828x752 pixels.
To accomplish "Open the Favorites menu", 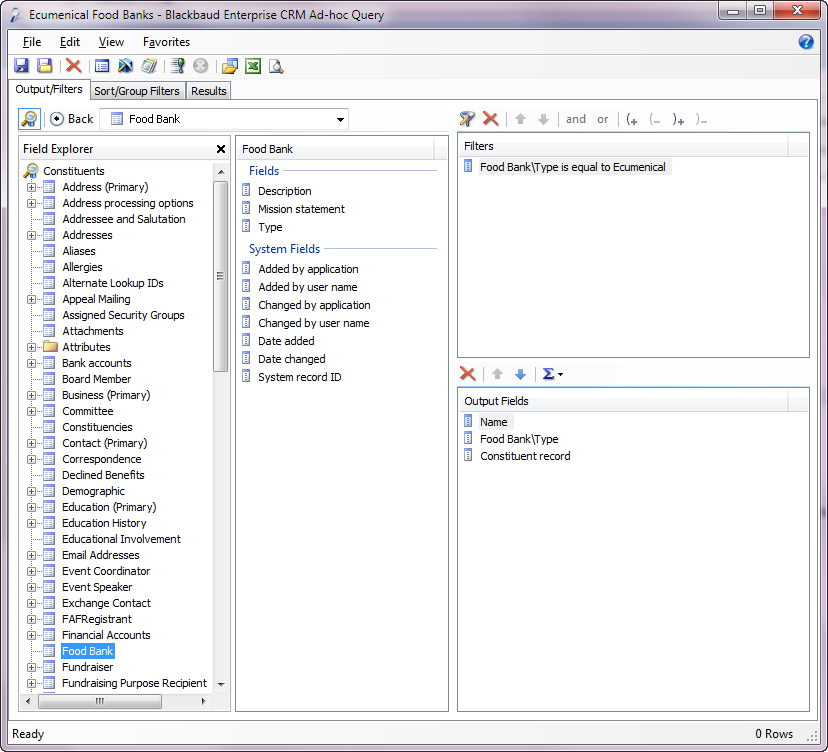I will 166,42.
